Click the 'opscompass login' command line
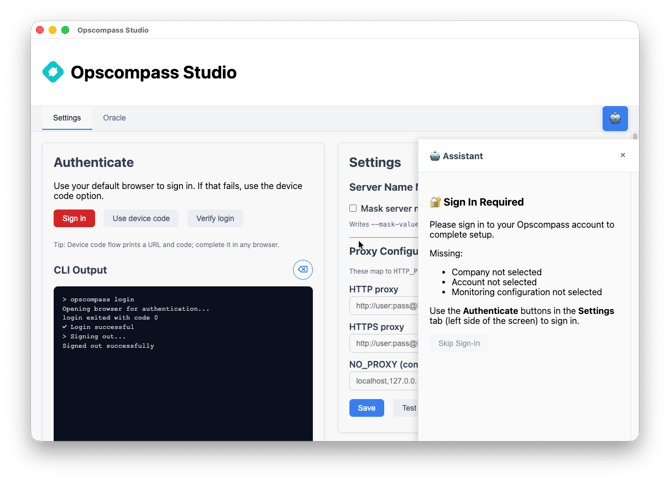The height and width of the screenshot is (482, 670). [98, 299]
